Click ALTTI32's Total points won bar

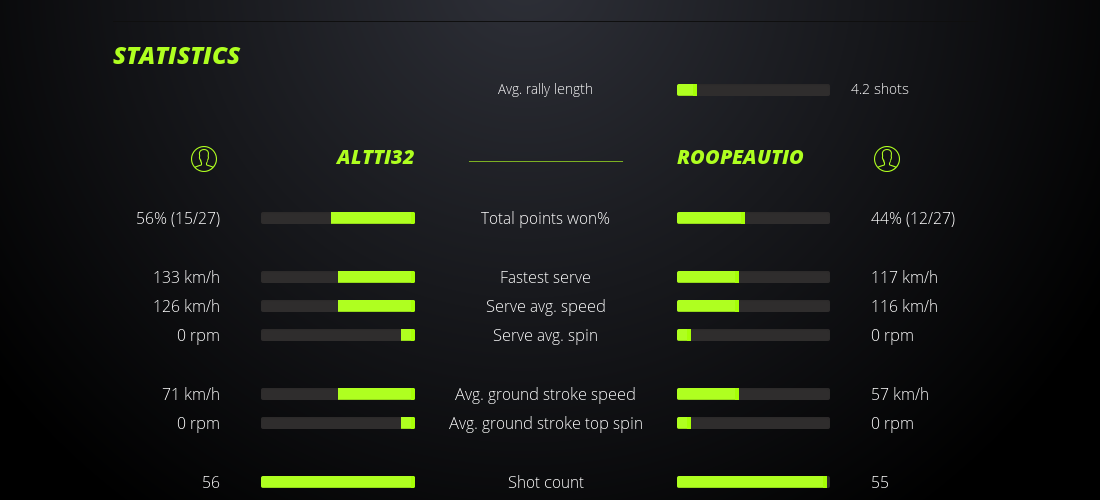coord(338,218)
